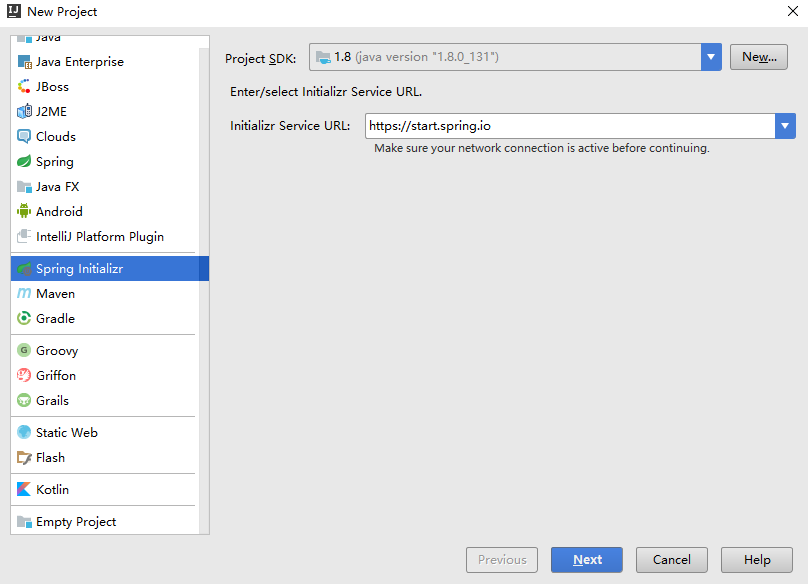Click the Project SDK combo box
This screenshot has width=808, height=584.
[x=515, y=57]
